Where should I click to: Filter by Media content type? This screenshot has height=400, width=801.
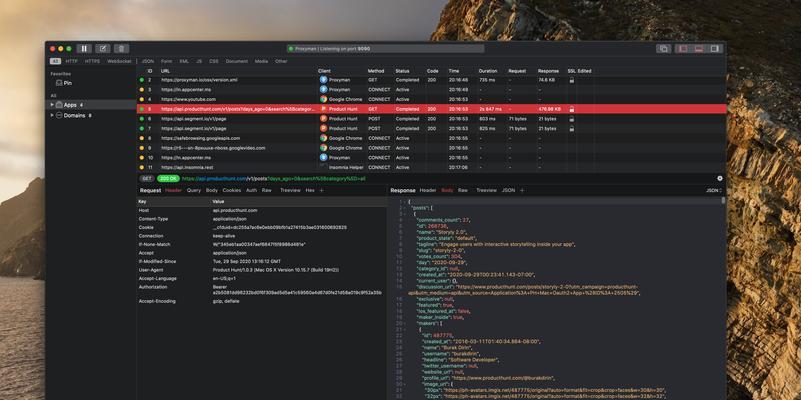point(261,61)
